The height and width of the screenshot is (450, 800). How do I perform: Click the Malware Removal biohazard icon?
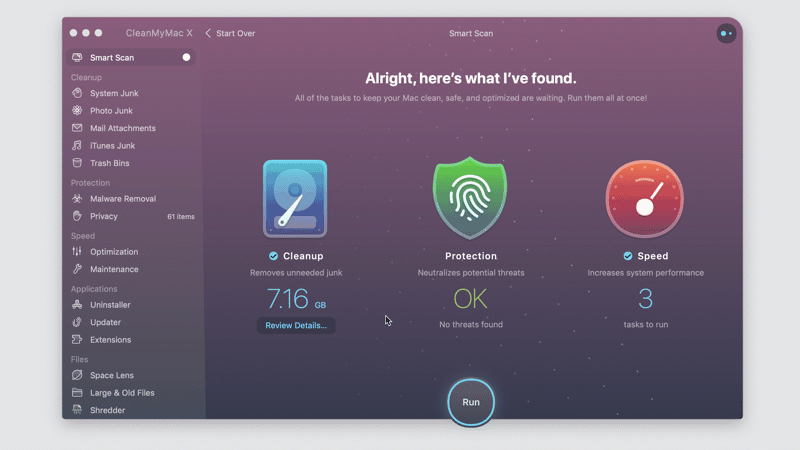[77, 198]
